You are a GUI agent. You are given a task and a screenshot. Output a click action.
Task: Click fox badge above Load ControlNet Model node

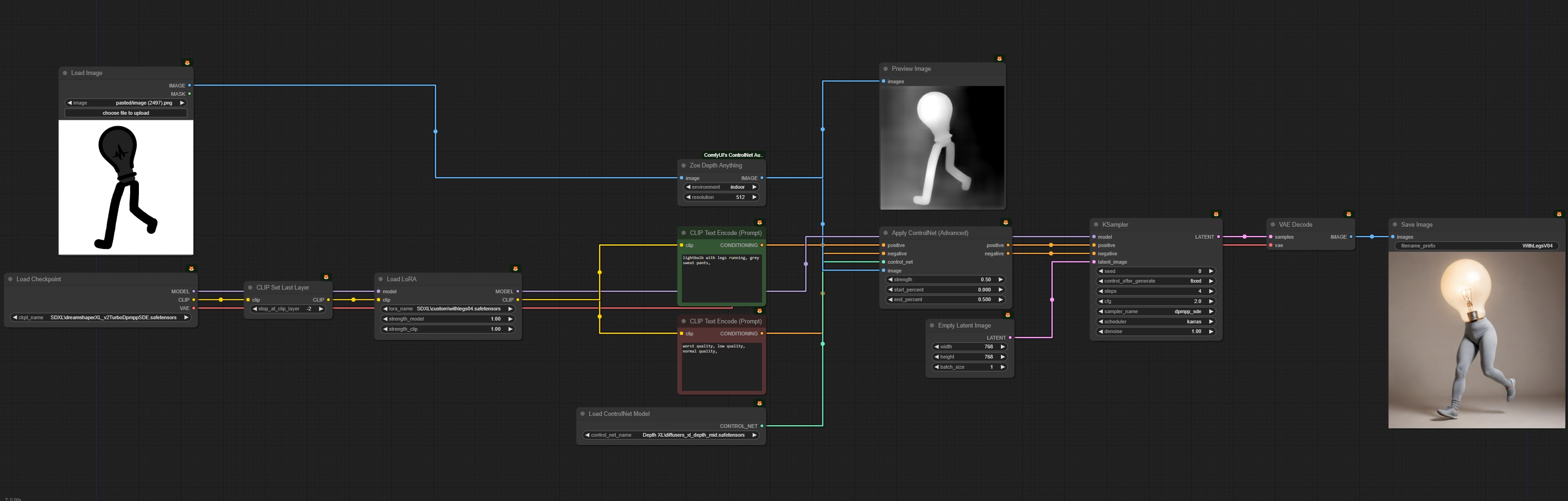760,403
